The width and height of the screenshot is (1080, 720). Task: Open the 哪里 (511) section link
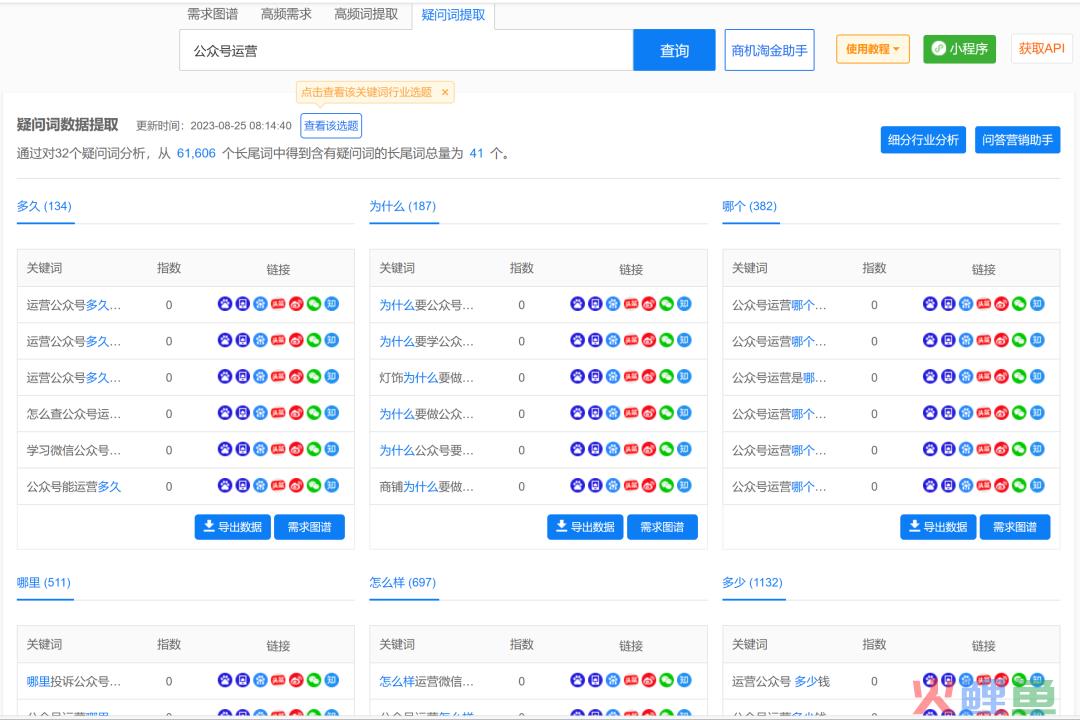tap(43, 583)
